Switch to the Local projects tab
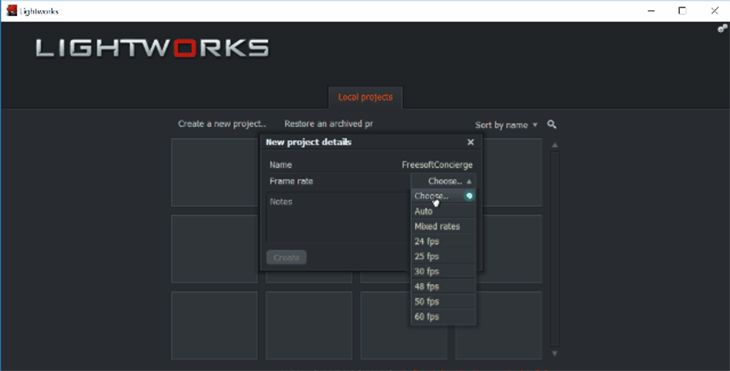 point(365,97)
